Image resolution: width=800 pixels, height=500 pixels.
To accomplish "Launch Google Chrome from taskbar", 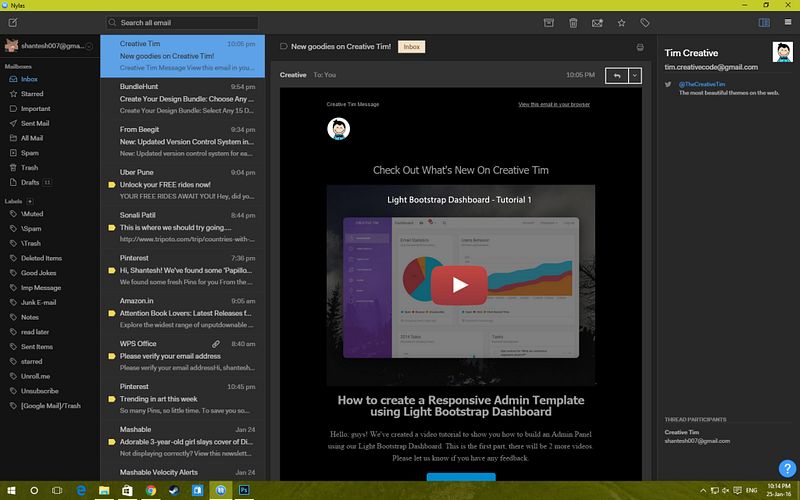I will 151,490.
